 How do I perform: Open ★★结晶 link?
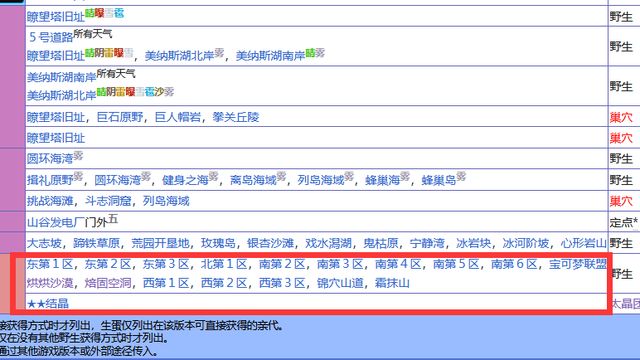tap(48, 304)
